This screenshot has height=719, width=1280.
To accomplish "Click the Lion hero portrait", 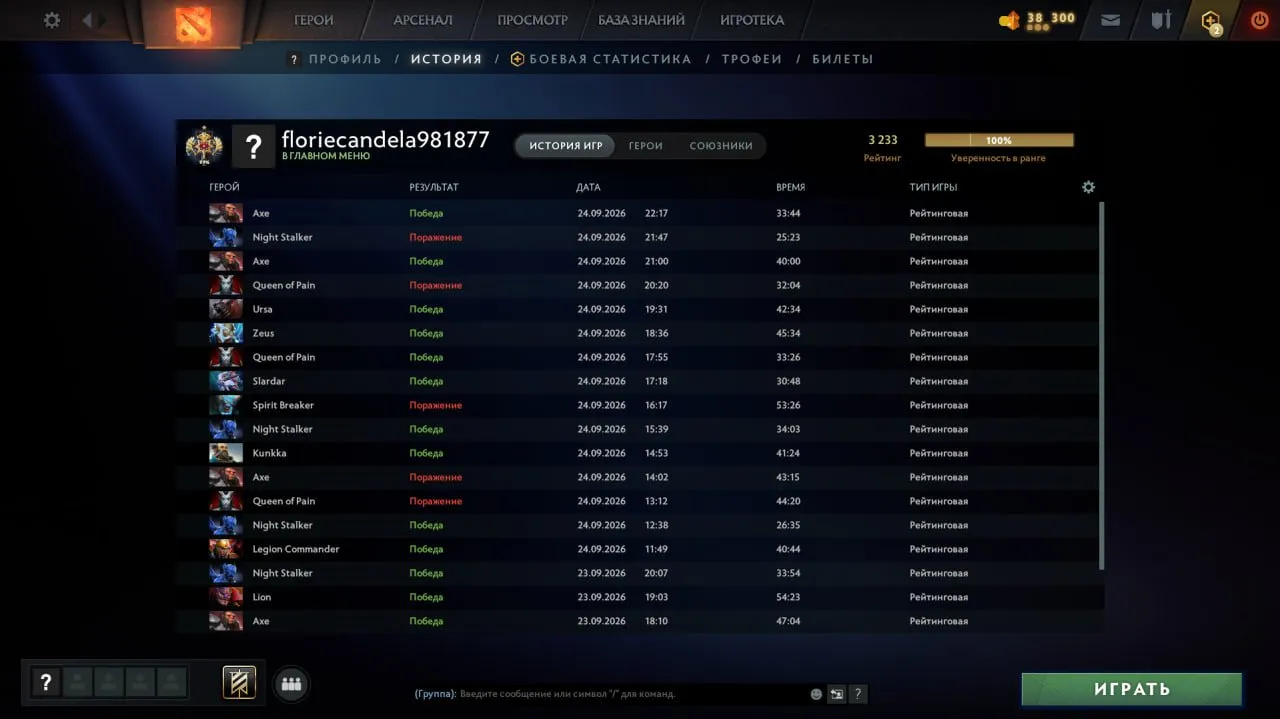I will point(226,597).
